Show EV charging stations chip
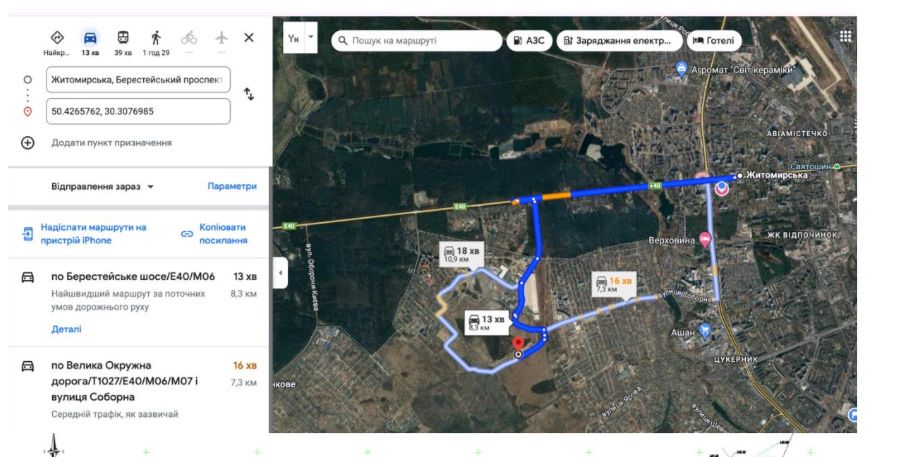916x457 pixels. pyautogui.click(x=619, y=41)
